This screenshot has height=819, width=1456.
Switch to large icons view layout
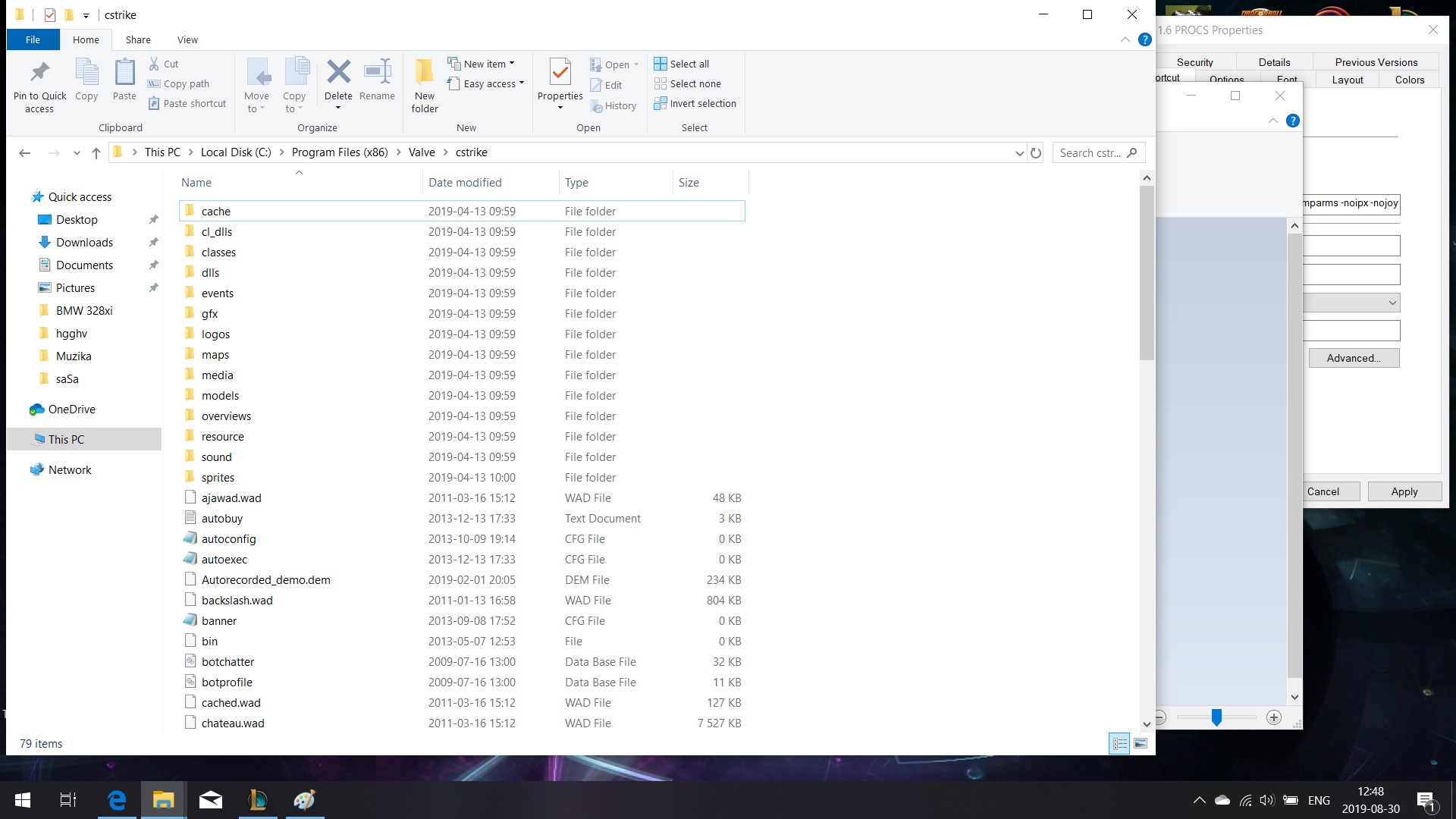1141,743
